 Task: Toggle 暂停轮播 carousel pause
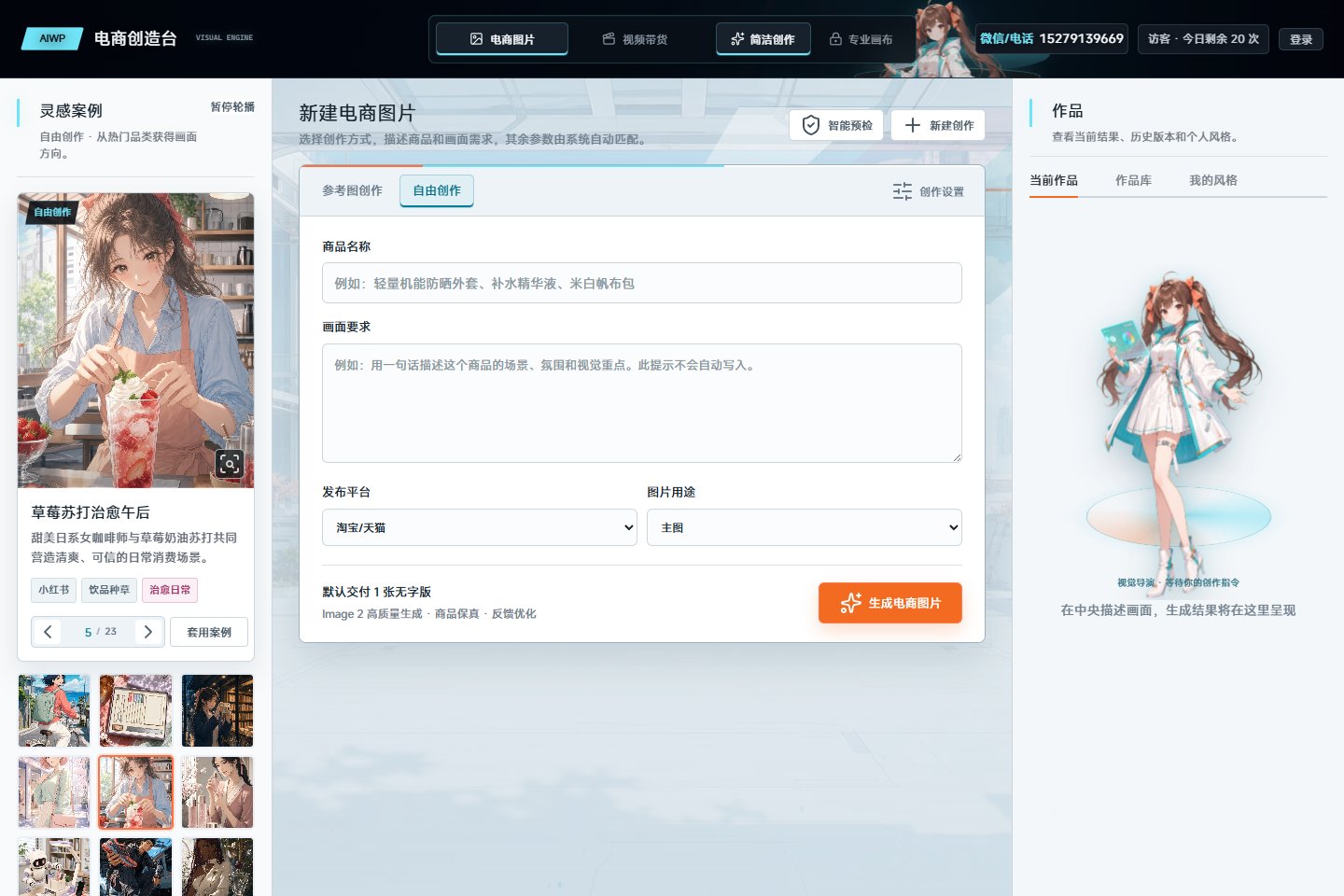pyautogui.click(x=232, y=106)
